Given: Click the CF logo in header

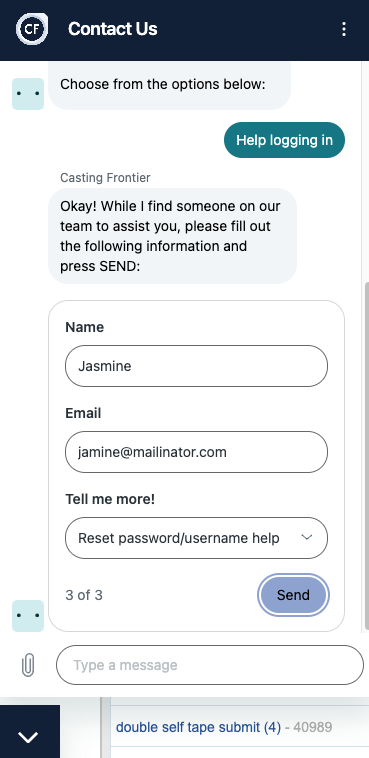Looking at the screenshot, I should pyautogui.click(x=32, y=29).
